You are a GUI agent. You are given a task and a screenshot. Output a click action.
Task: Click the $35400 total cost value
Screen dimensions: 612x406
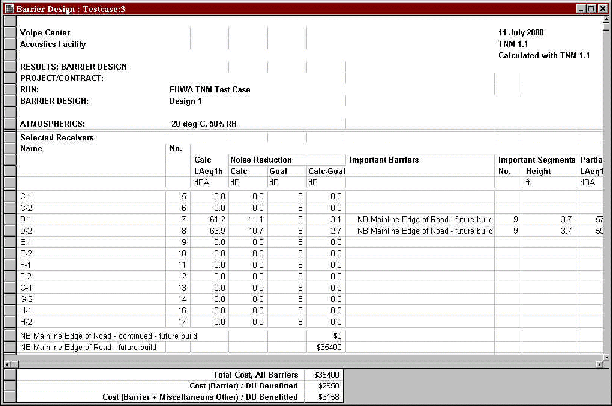[326, 375]
